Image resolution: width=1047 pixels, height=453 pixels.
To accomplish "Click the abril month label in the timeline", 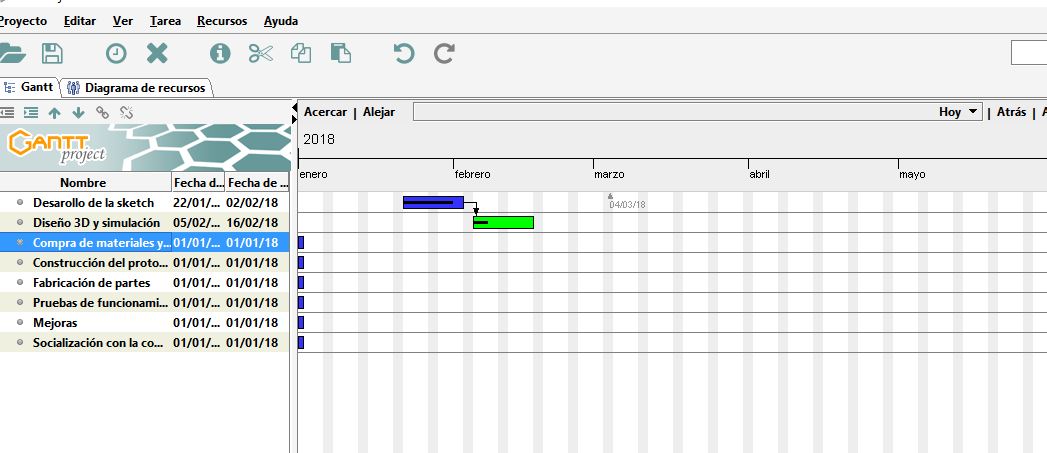I will click(x=759, y=174).
